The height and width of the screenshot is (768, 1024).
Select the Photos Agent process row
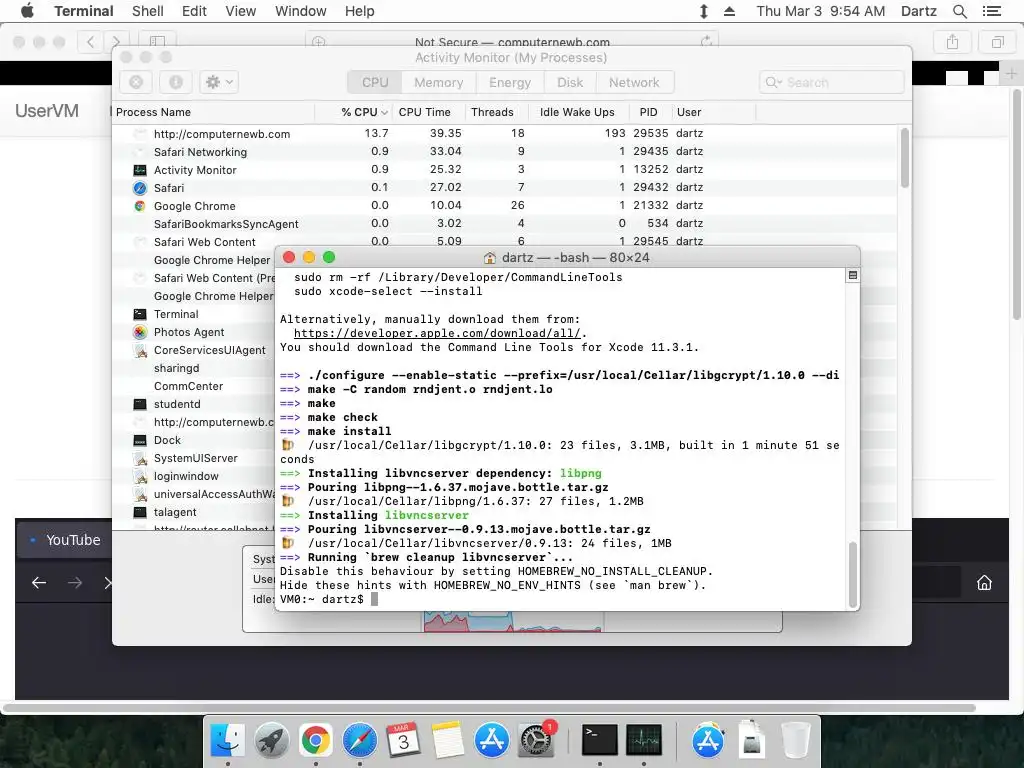[193, 332]
